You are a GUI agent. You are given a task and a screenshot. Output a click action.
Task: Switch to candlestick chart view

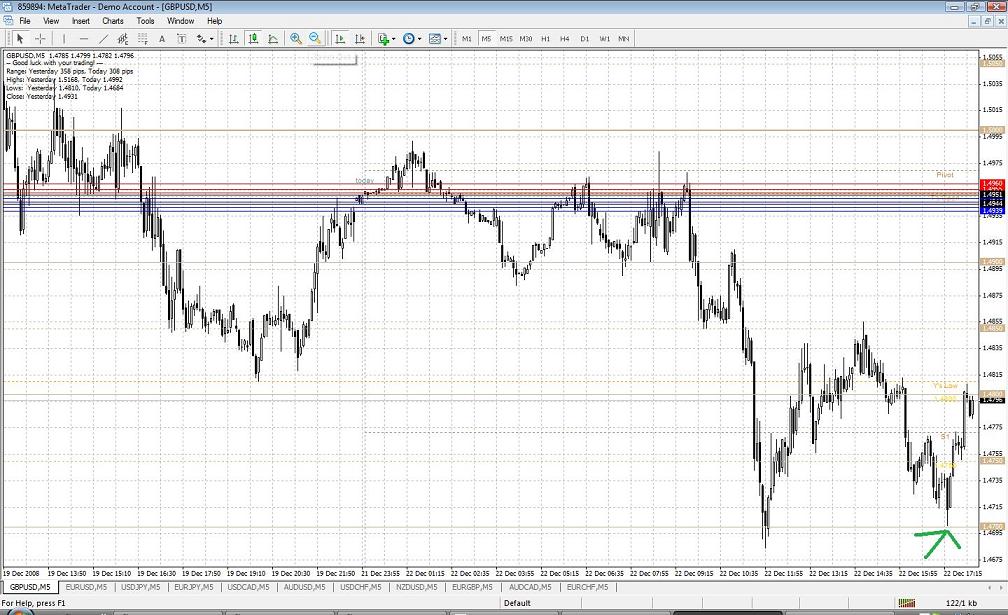click(x=254, y=39)
